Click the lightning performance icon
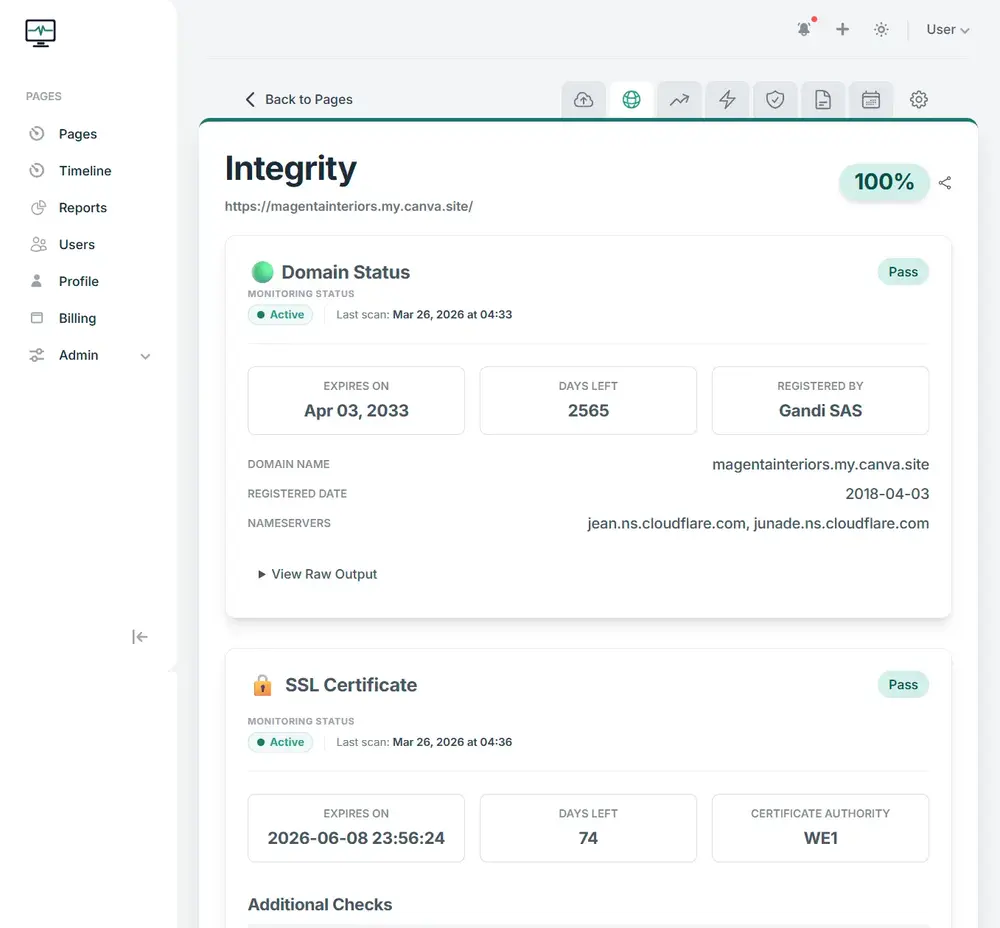 pyautogui.click(x=727, y=99)
